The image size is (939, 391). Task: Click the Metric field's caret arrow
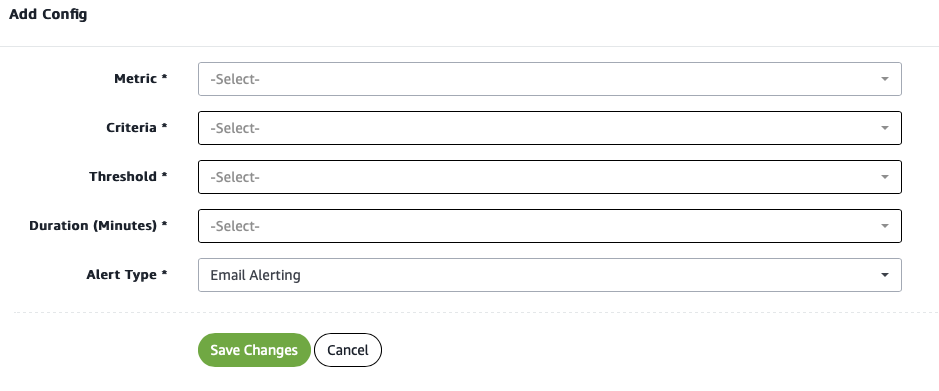[x=885, y=79]
